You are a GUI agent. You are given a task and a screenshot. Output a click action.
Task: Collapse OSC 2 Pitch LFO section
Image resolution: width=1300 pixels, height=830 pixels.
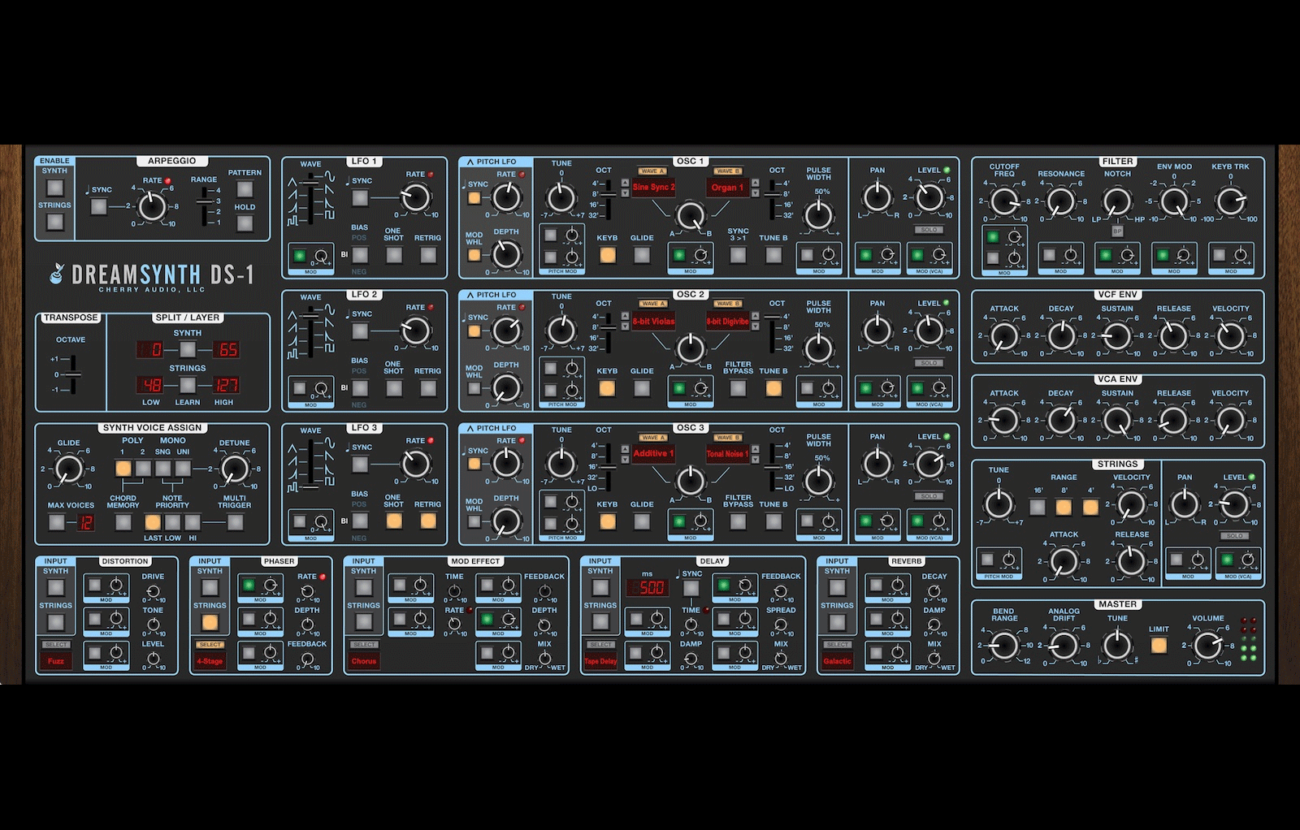(470, 295)
